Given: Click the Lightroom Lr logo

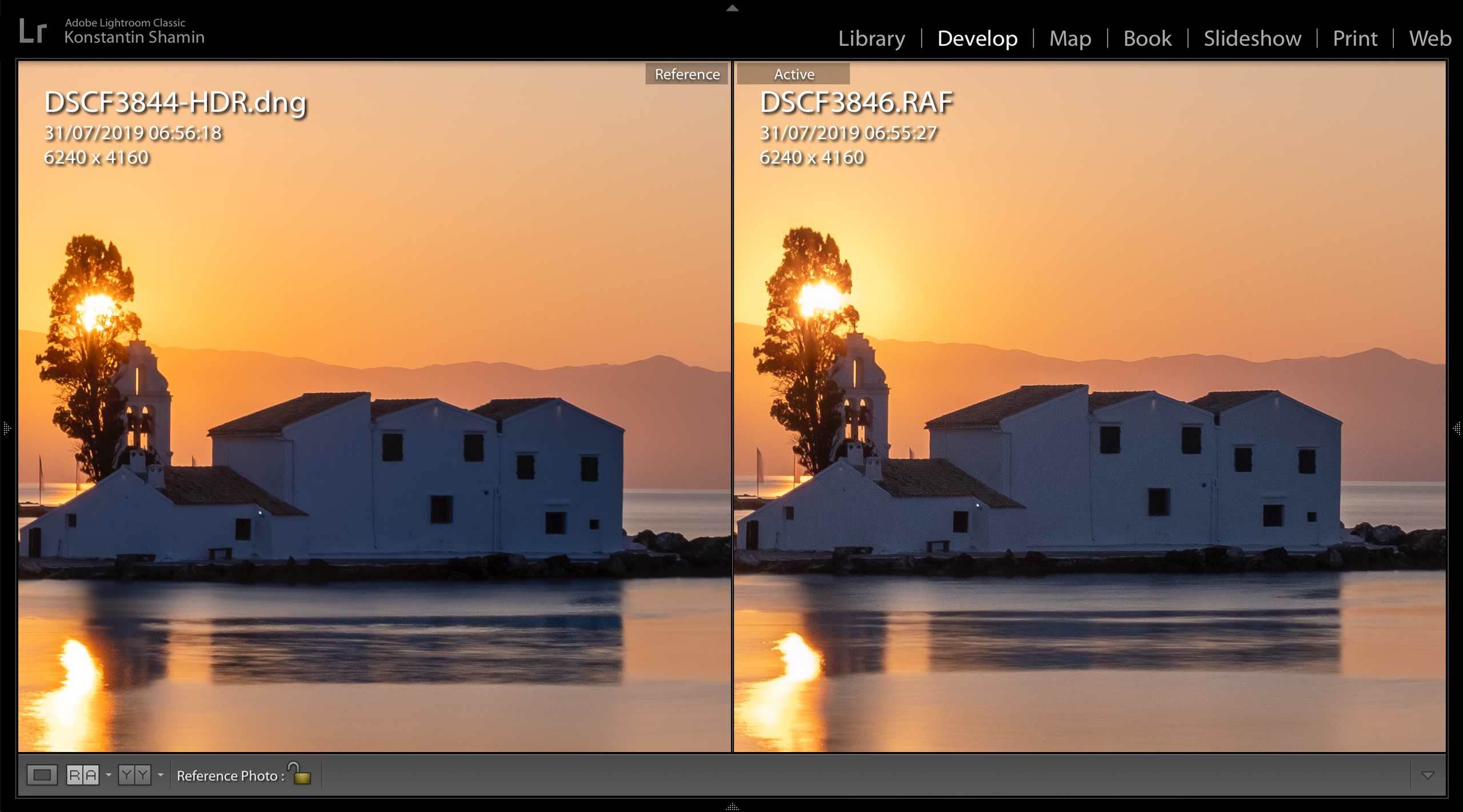Looking at the screenshot, I should (x=32, y=31).
